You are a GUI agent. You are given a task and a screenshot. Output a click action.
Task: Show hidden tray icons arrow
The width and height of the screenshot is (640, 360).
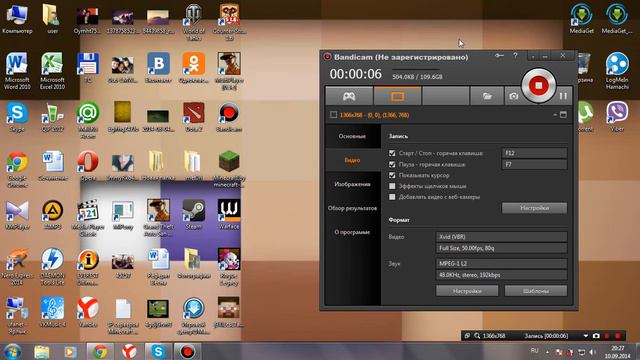click(547, 352)
